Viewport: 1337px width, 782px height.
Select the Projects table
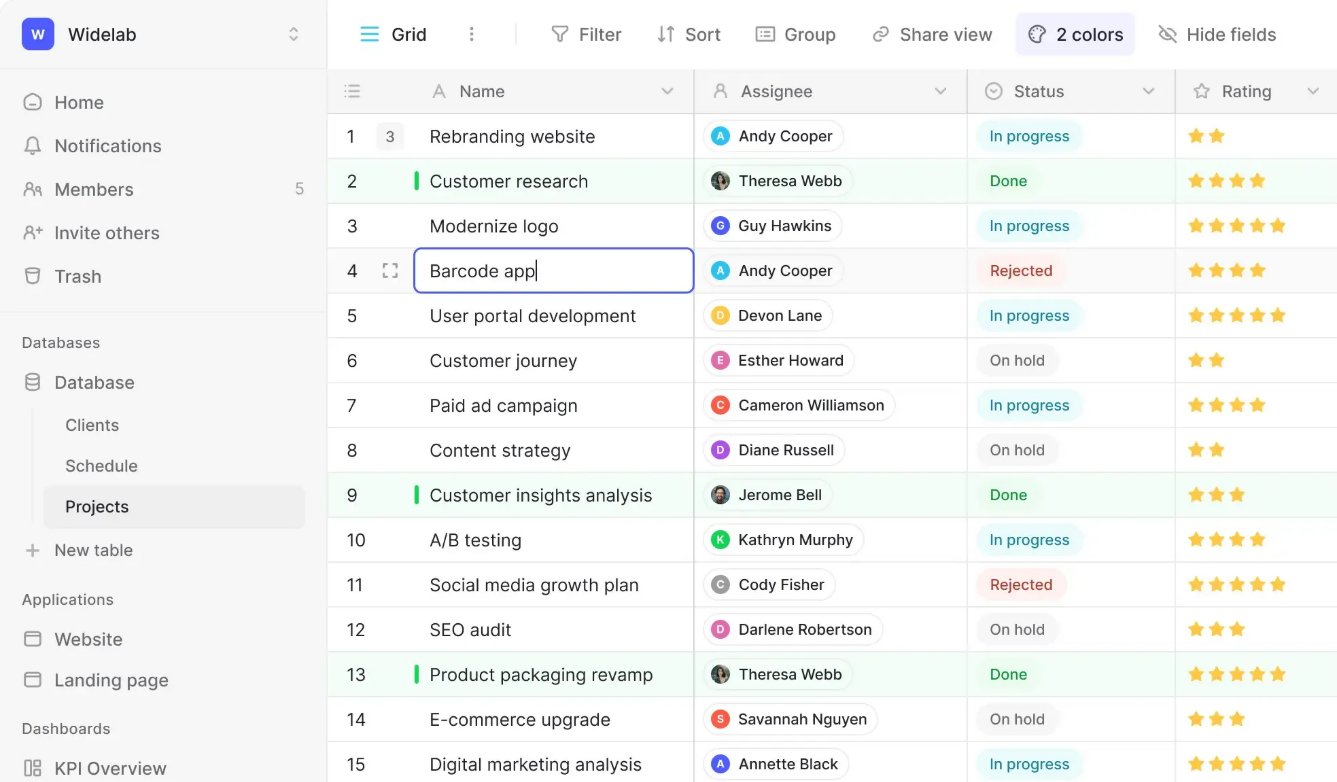(174, 507)
